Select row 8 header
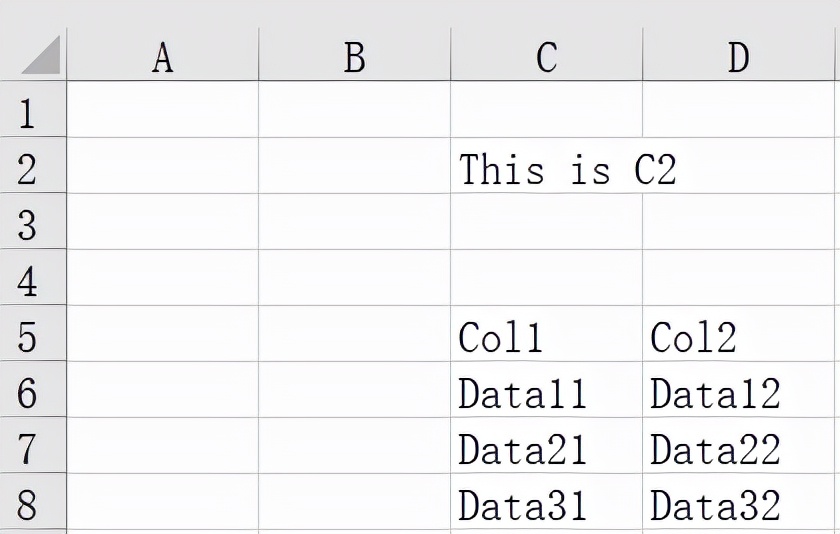The image size is (840, 534). [x=33, y=501]
